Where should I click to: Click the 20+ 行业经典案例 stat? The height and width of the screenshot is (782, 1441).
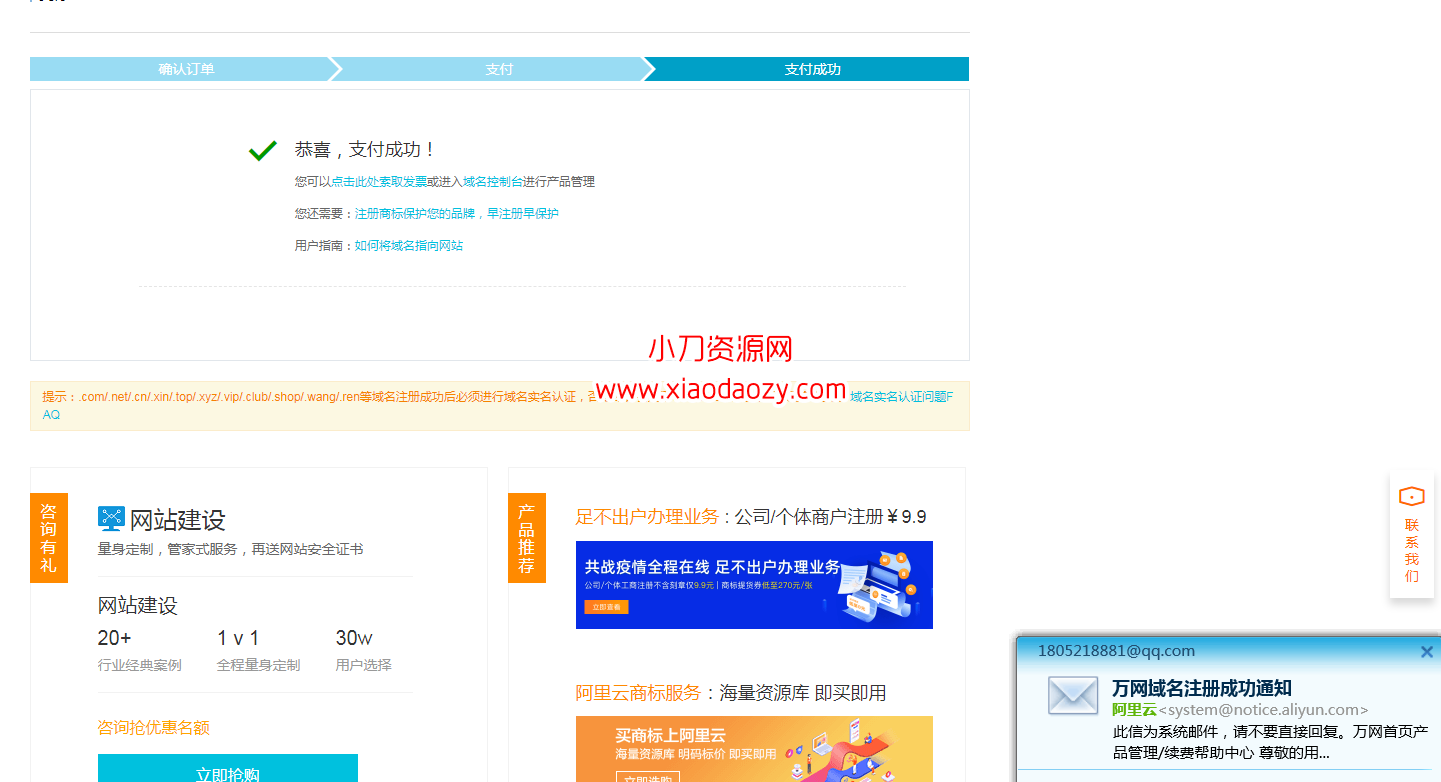(140, 650)
